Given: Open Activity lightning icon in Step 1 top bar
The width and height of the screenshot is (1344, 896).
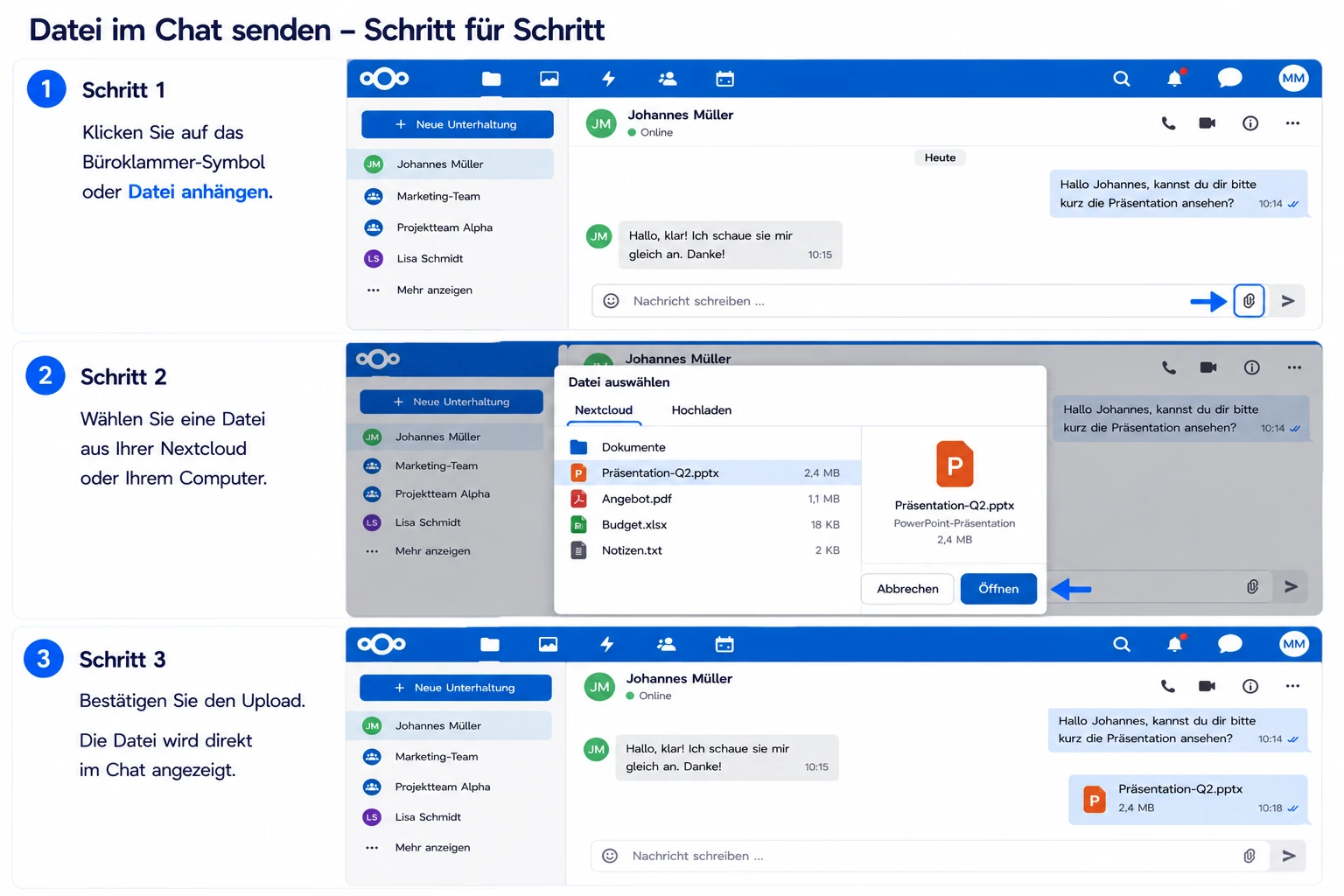Looking at the screenshot, I should point(608,79).
